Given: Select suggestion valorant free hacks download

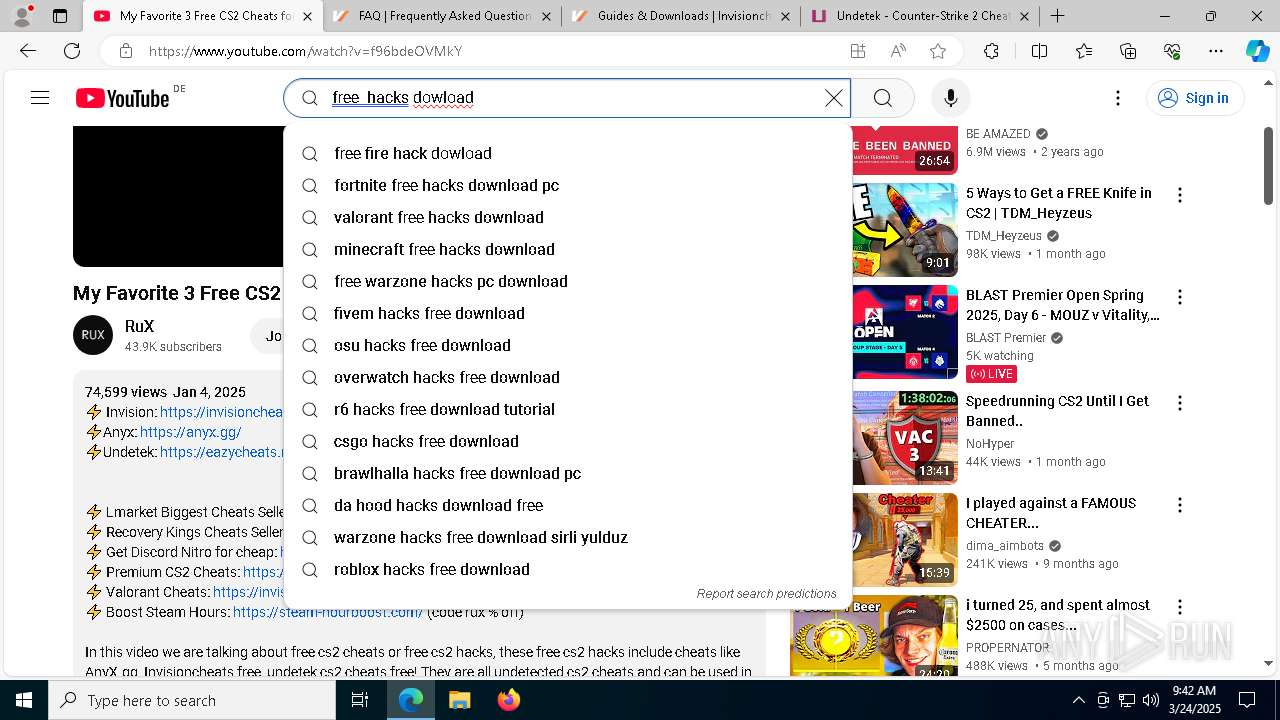Looking at the screenshot, I should pos(567,217).
